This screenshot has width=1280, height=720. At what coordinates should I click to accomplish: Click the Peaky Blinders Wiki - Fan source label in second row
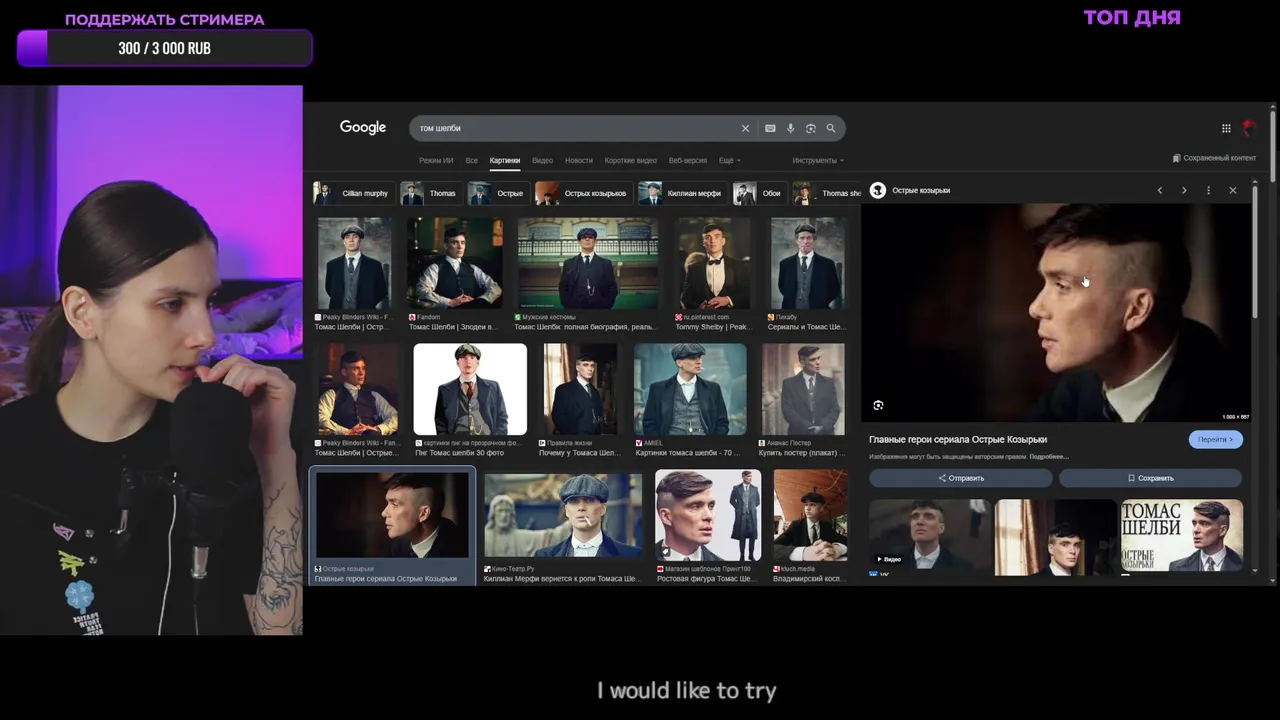[x=357, y=443]
